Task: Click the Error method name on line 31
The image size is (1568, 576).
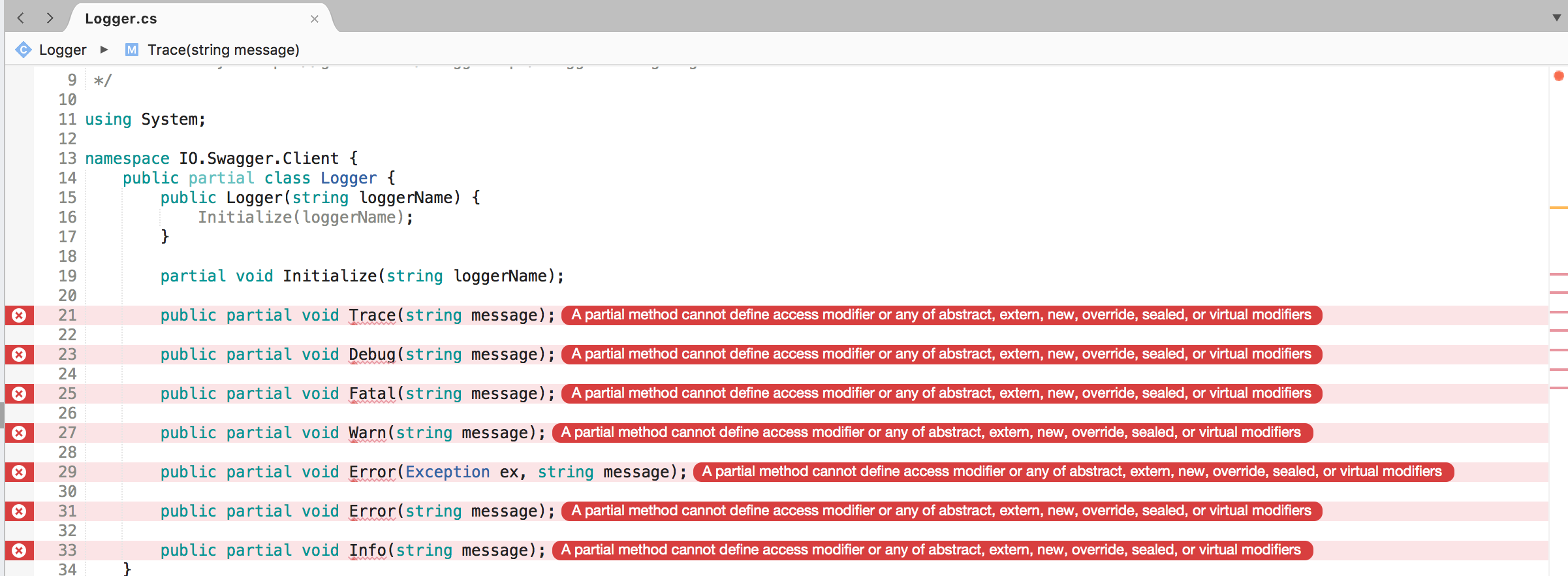Action: pos(372,511)
